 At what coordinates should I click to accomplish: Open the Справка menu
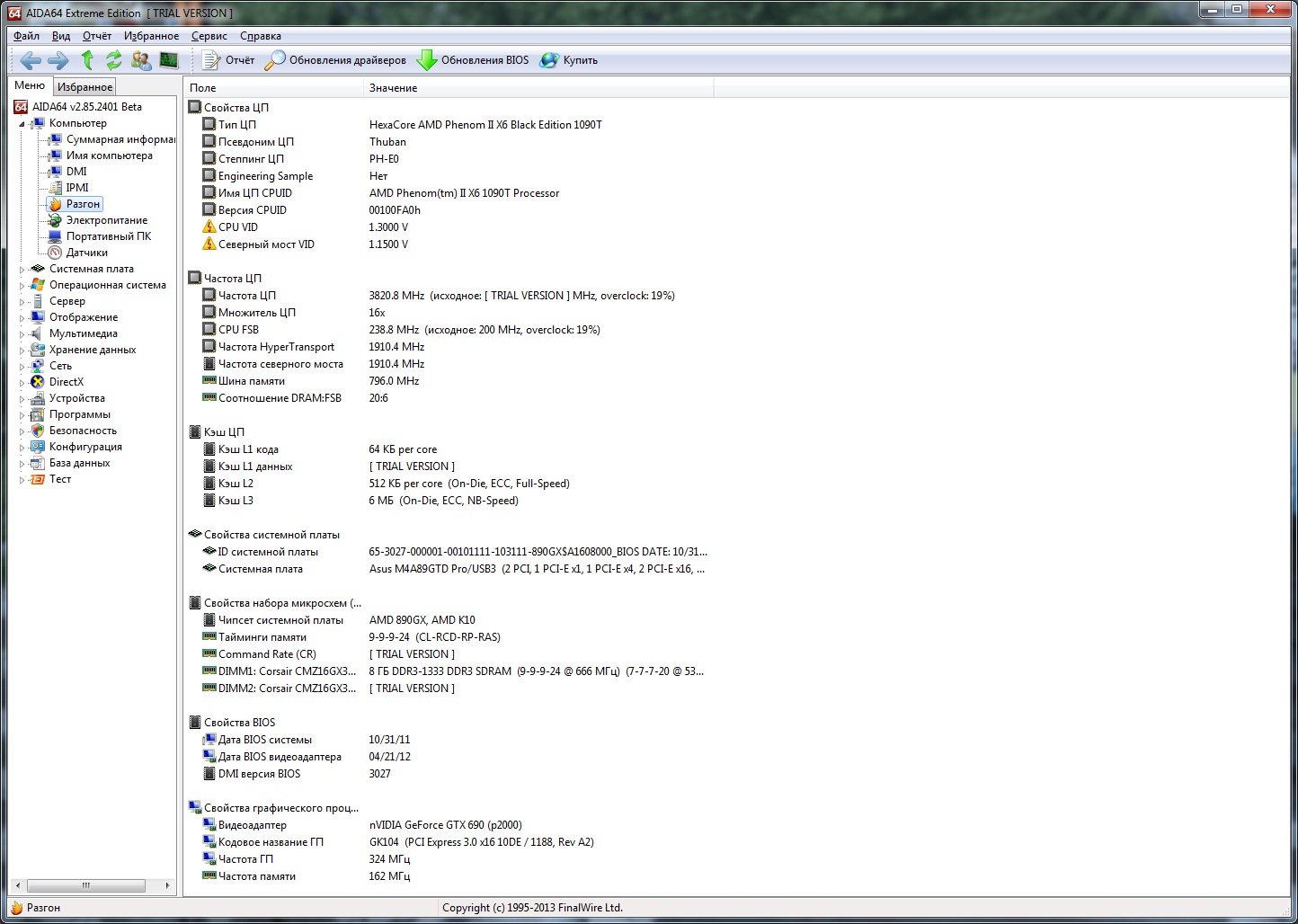261,36
